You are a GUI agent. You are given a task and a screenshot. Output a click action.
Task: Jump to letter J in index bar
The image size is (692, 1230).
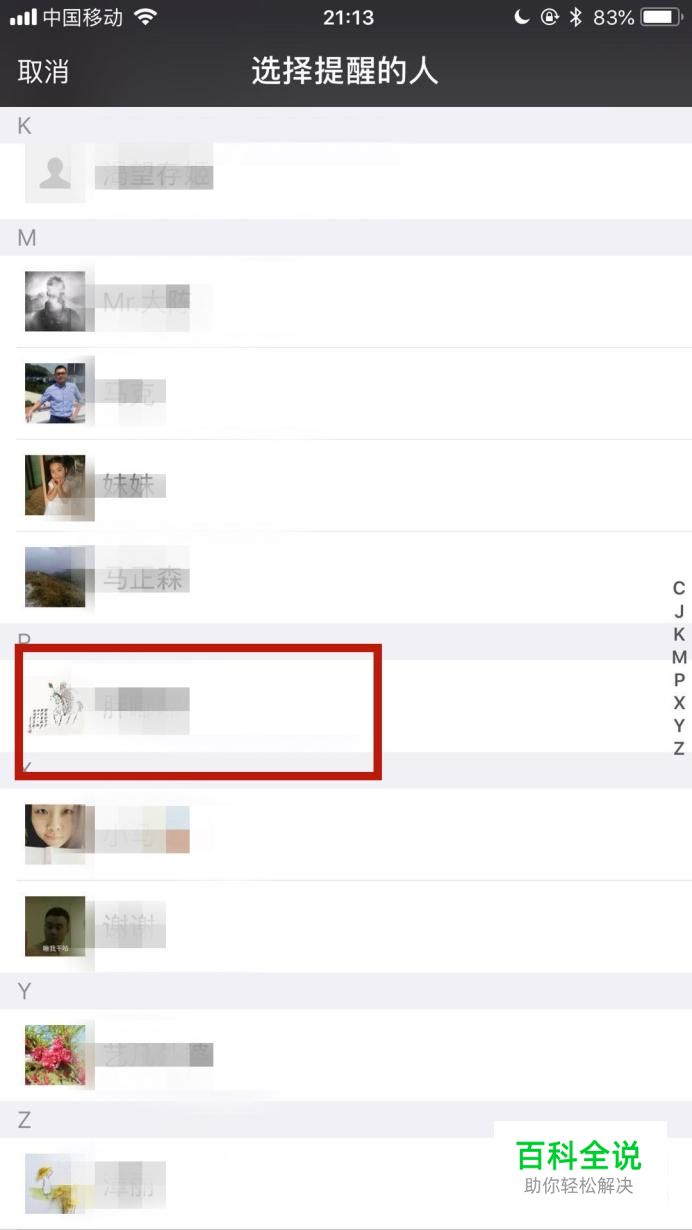click(x=679, y=611)
